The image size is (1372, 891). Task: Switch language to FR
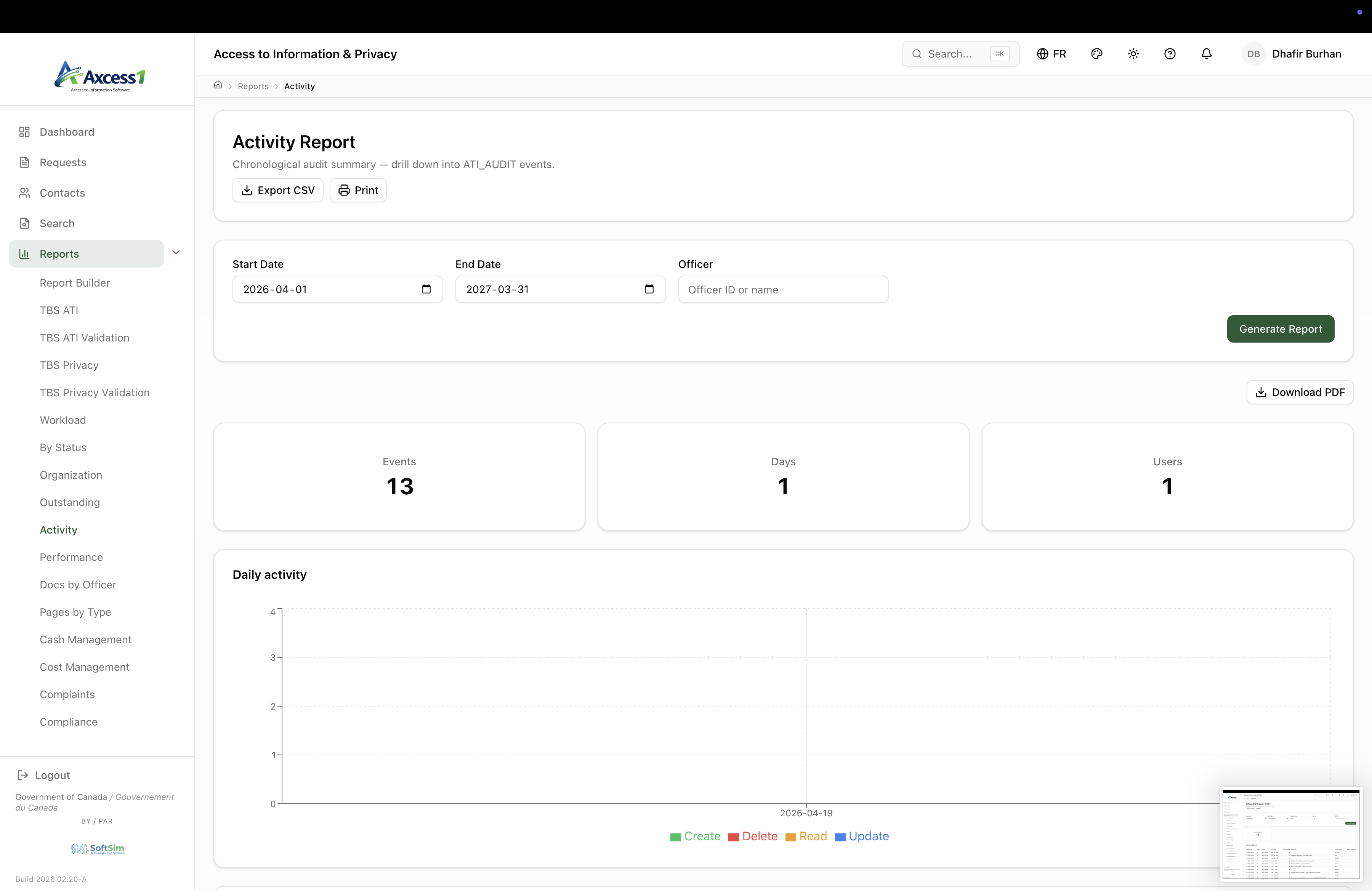1051,54
